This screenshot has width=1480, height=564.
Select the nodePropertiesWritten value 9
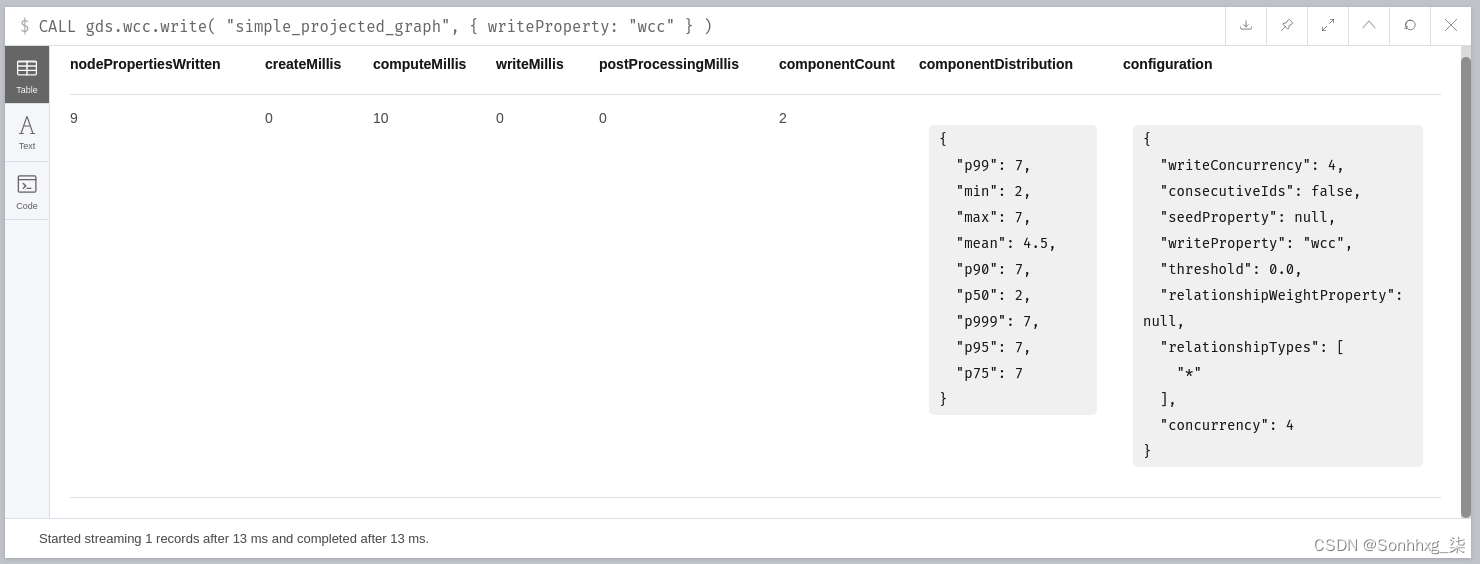tap(74, 118)
